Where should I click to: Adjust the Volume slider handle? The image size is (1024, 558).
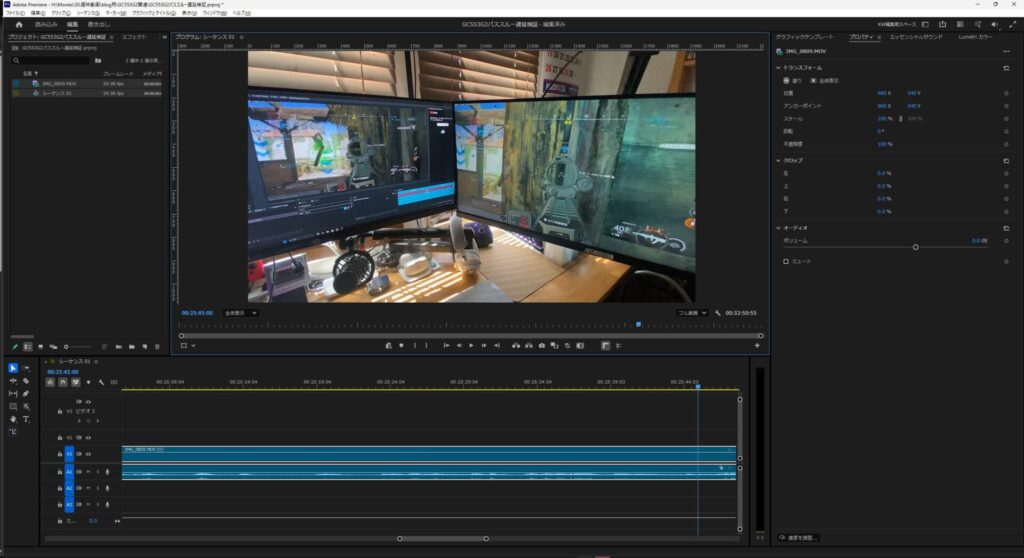click(x=916, y=247)
